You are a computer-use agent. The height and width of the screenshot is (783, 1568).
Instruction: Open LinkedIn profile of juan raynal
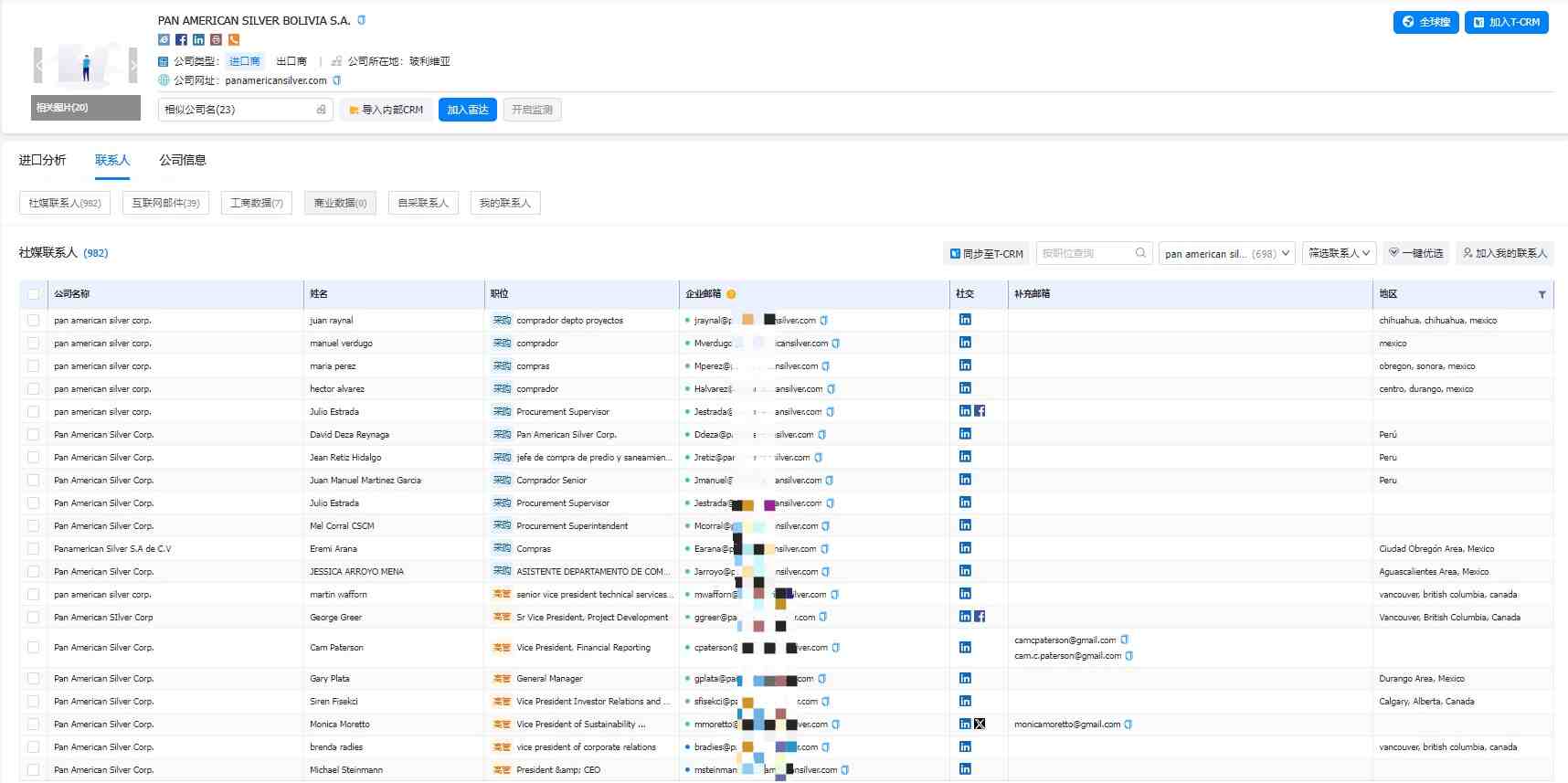pos(965,320)
